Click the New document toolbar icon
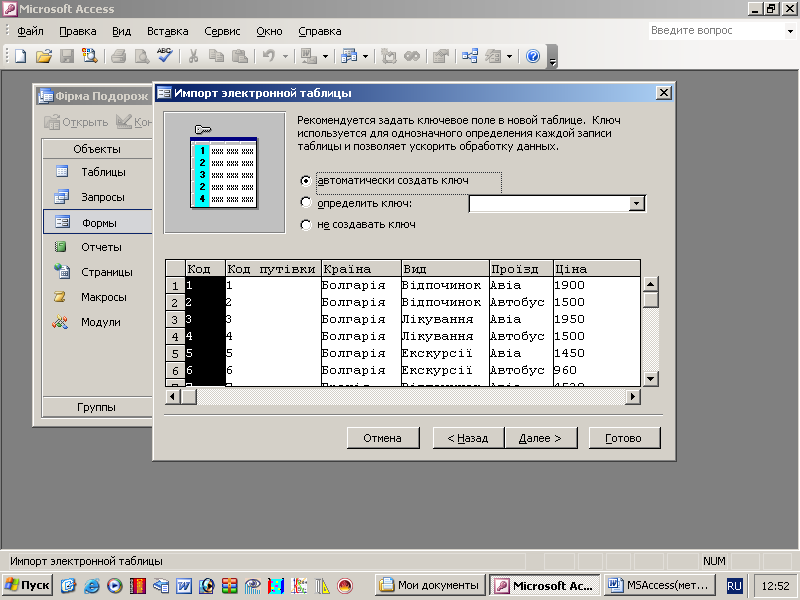800x600 pixels. [21, 56]
